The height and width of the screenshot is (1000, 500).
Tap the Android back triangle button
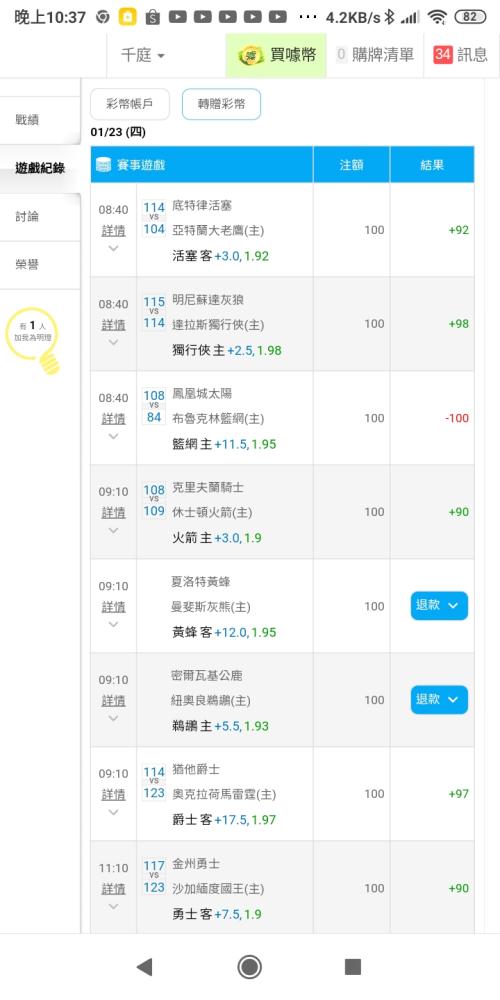click(x=144, y=967)
